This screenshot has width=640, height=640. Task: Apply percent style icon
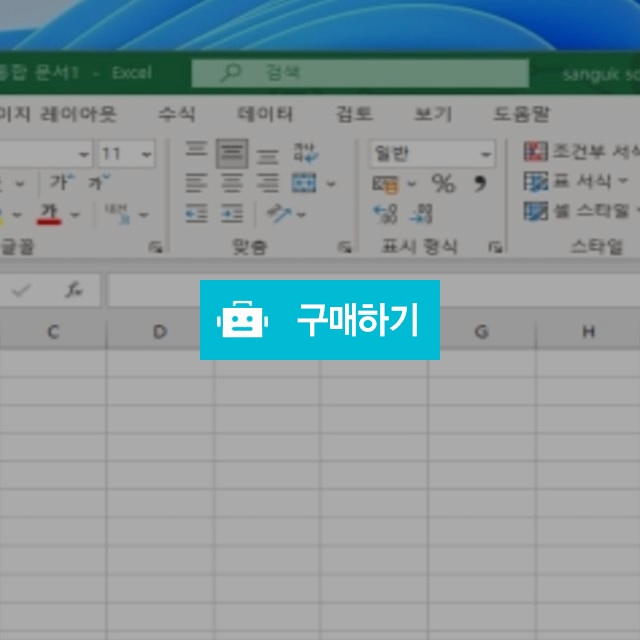coord(443,183)
